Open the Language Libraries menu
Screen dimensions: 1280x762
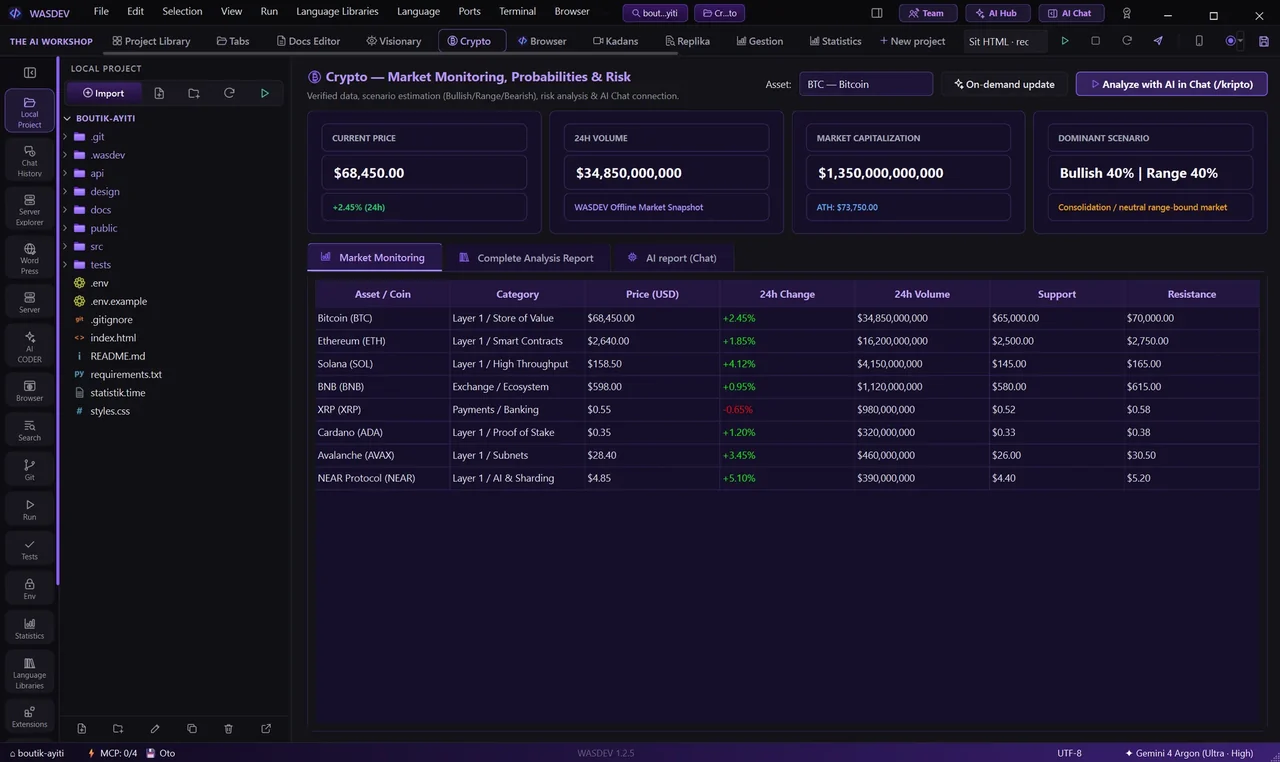pyautogui.click(x=337, y=12)
